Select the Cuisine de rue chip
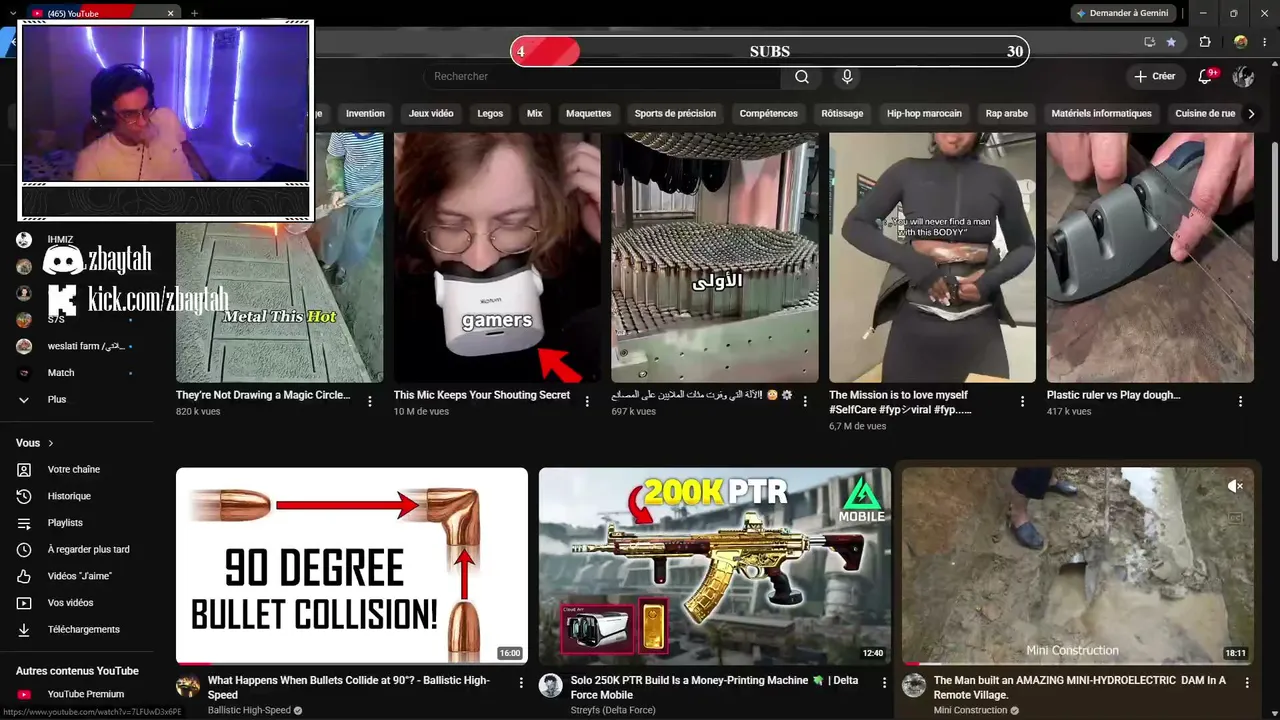 1205,114
